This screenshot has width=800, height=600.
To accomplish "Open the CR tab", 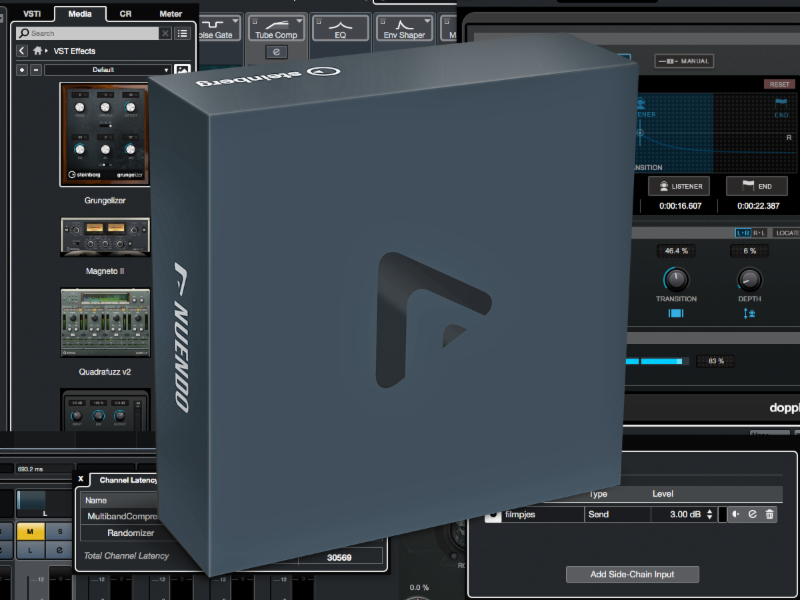I will [126, 14].
